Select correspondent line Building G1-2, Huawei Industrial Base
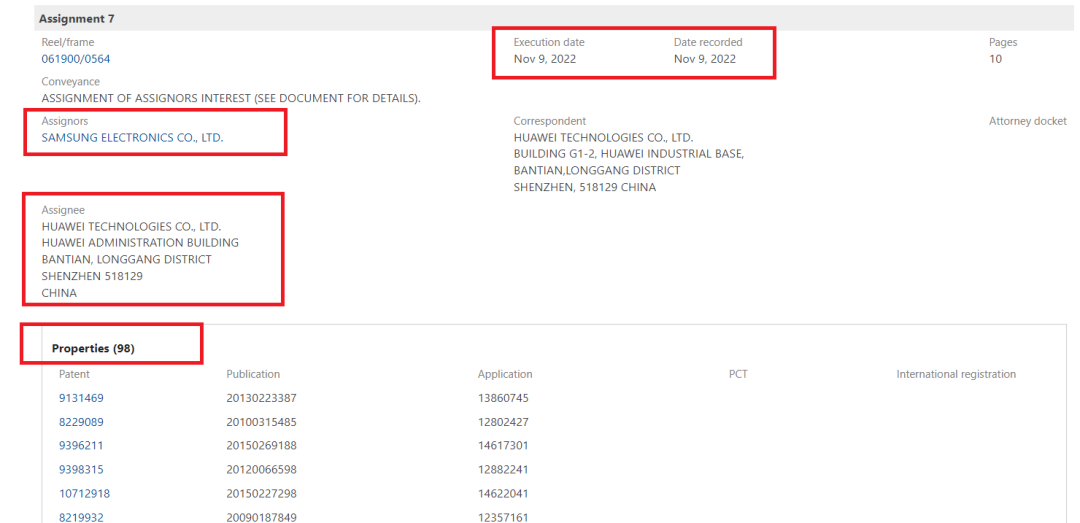The image size is (1080, 523). [629, 154]
